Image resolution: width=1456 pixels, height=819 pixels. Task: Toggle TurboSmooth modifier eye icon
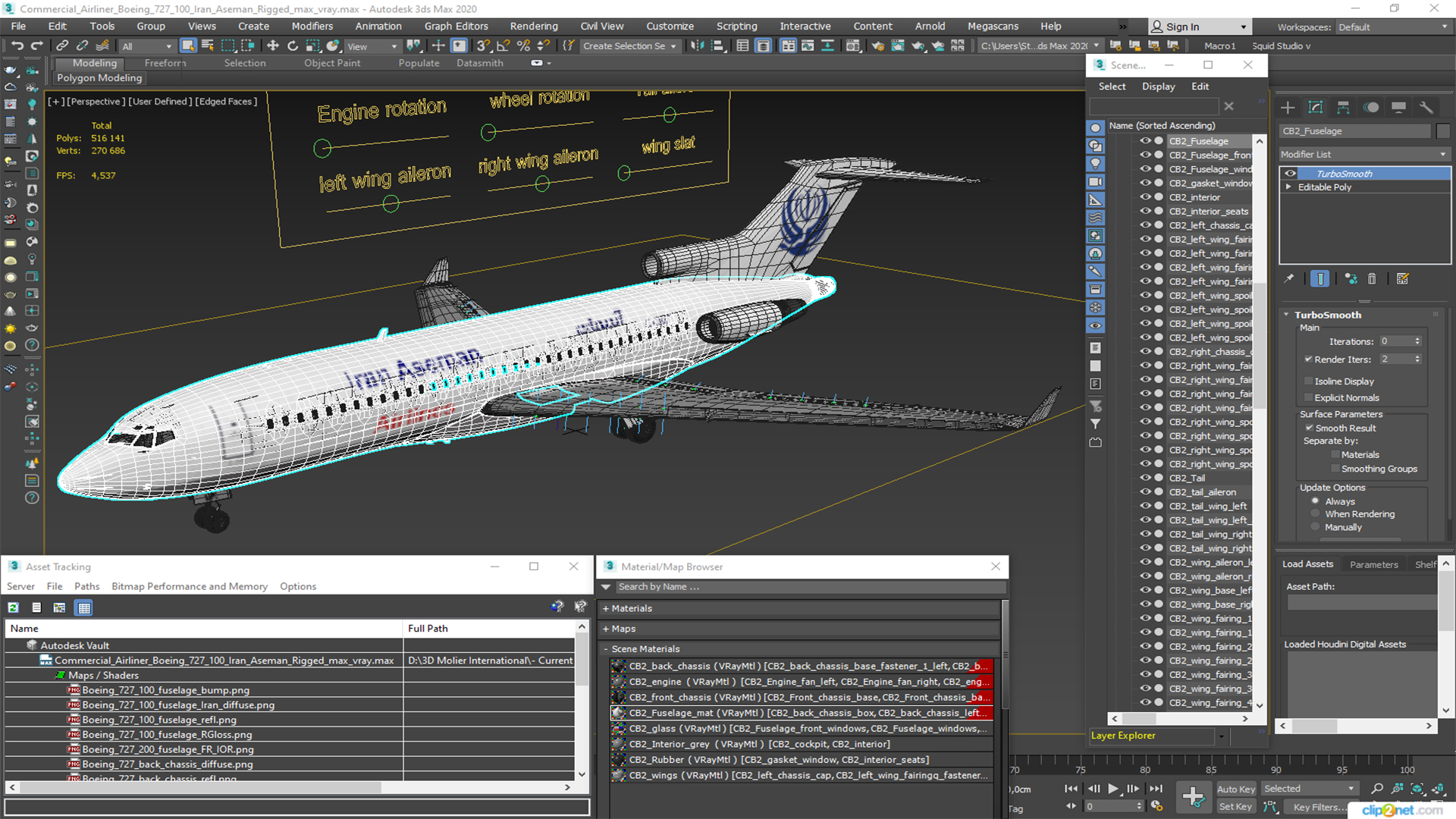[1290, 174]
